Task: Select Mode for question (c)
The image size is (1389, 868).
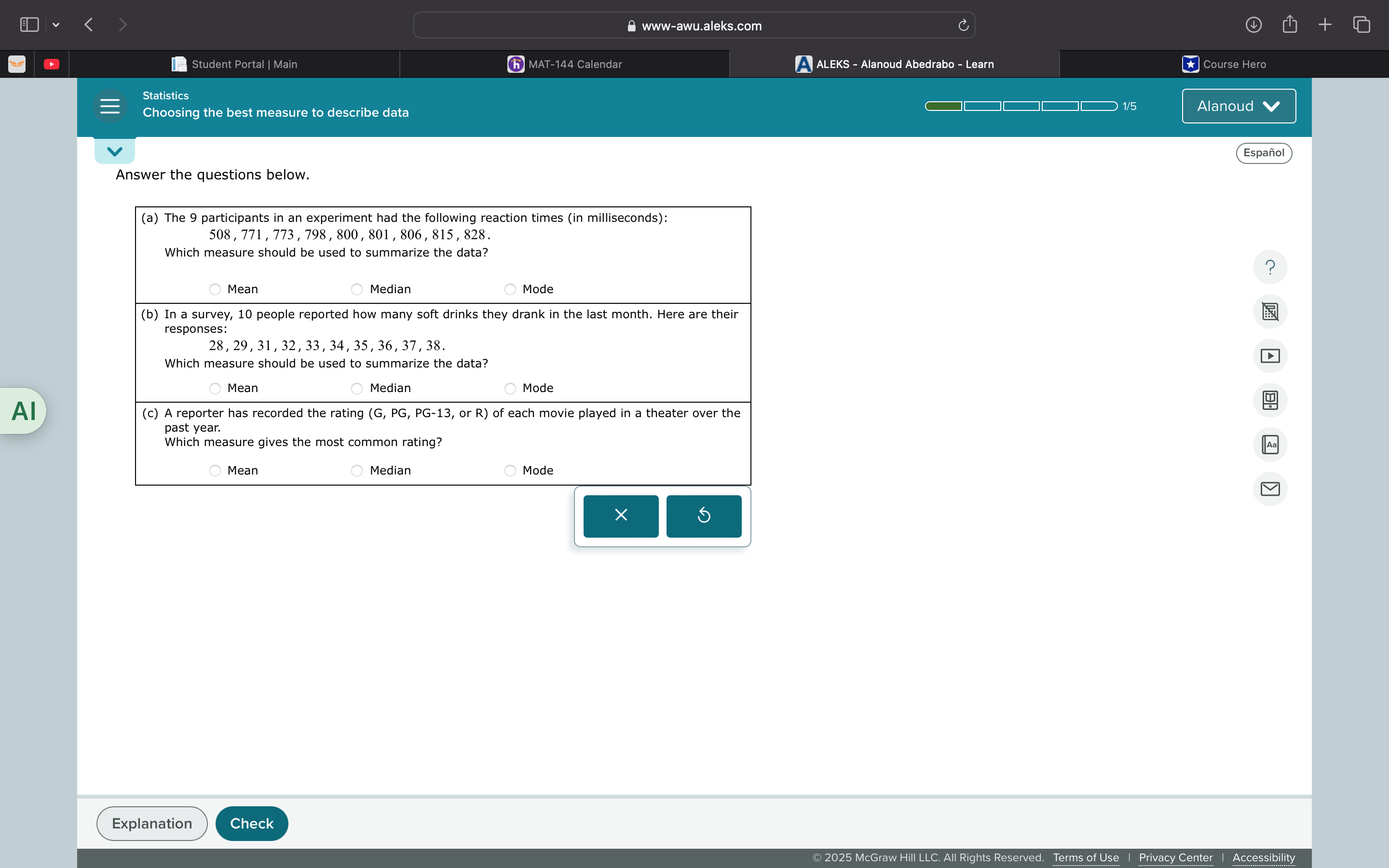Action: [510, 471]
